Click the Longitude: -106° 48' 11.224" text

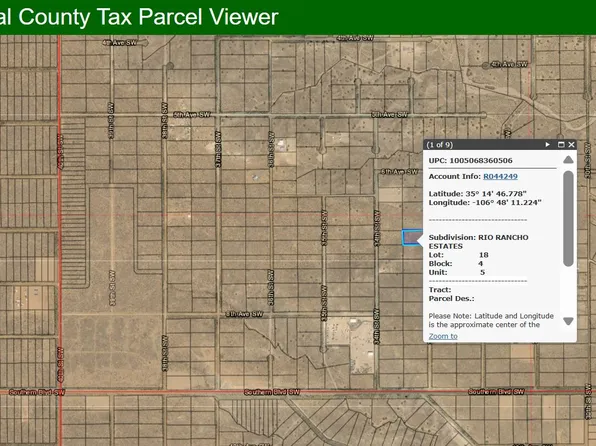point(485,203)
